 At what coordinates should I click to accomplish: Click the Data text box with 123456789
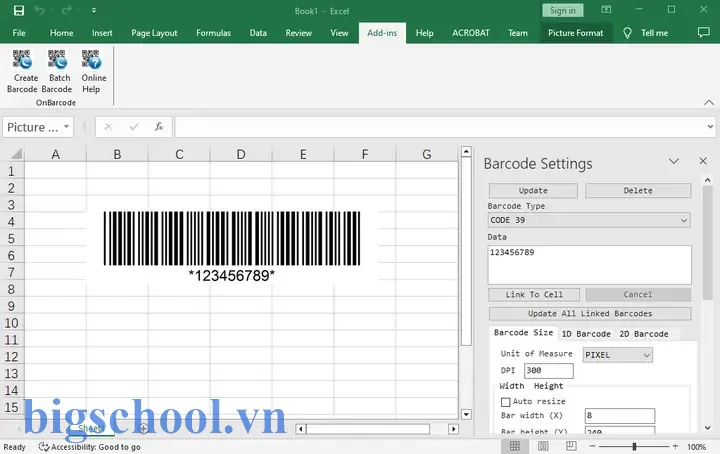590,265
